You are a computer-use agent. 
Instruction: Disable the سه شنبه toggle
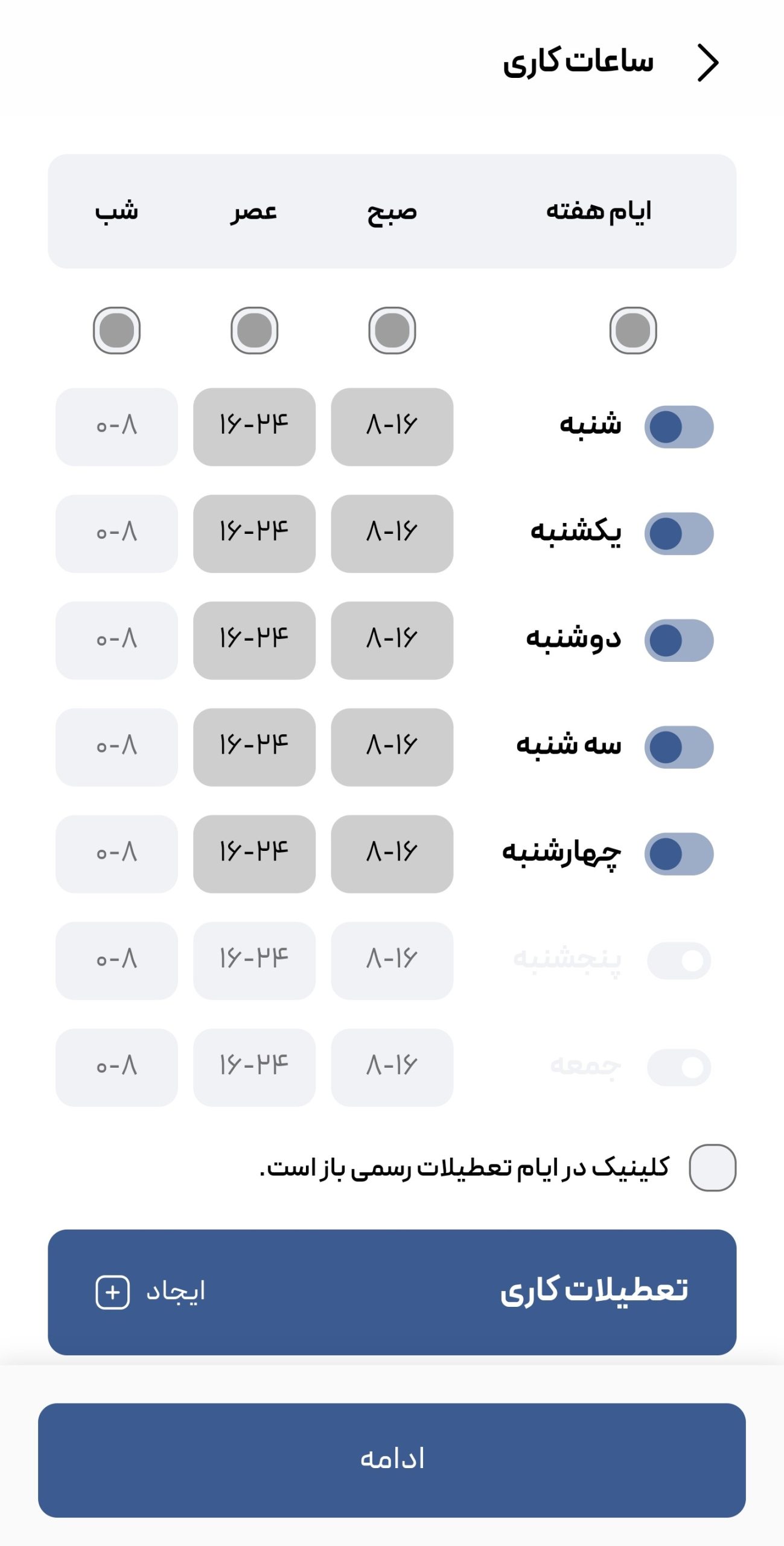click(x=678, y=747)
